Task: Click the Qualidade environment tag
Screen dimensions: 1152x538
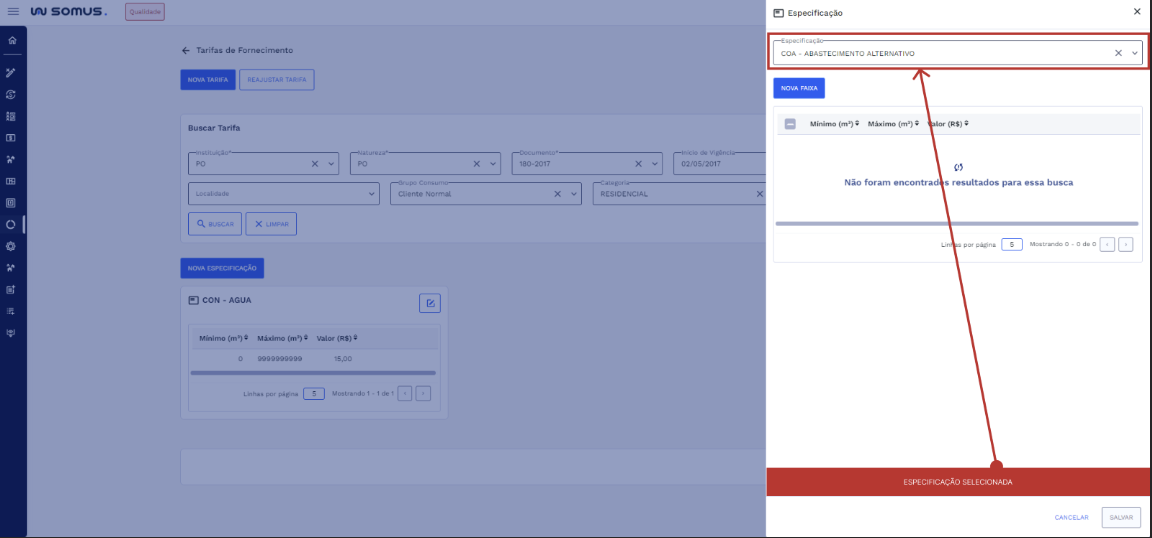Action: [145, 12]
